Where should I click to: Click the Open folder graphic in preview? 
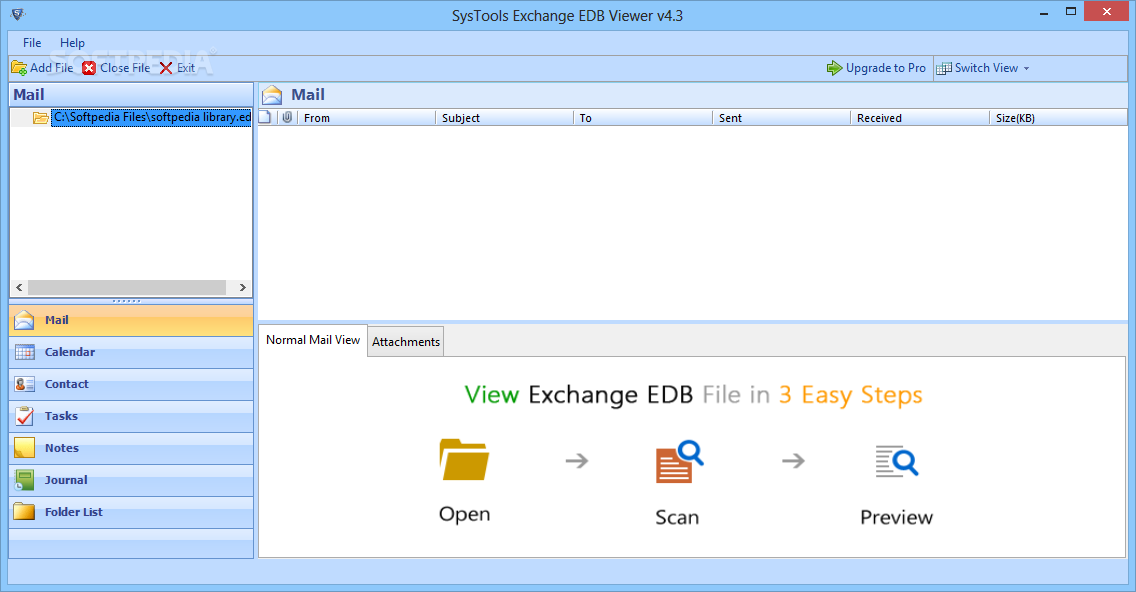(x=464, y=459)
